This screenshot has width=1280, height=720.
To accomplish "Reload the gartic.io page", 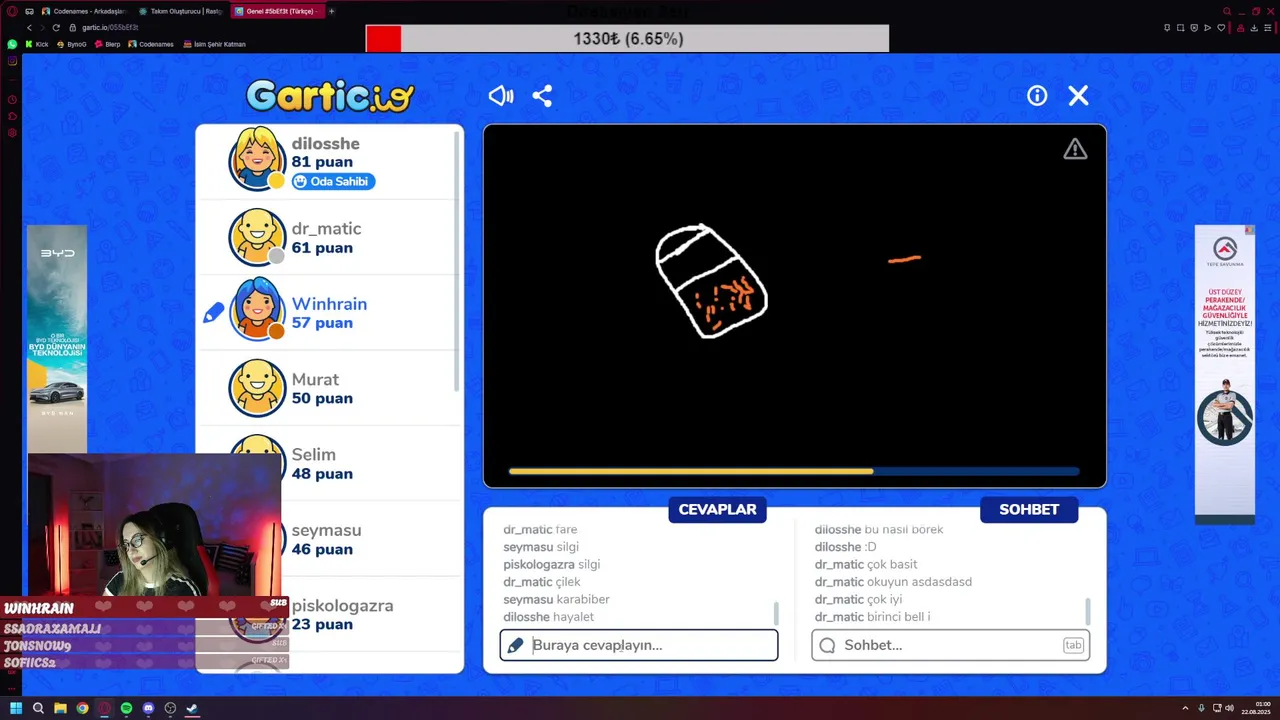I will click(56, 28).
